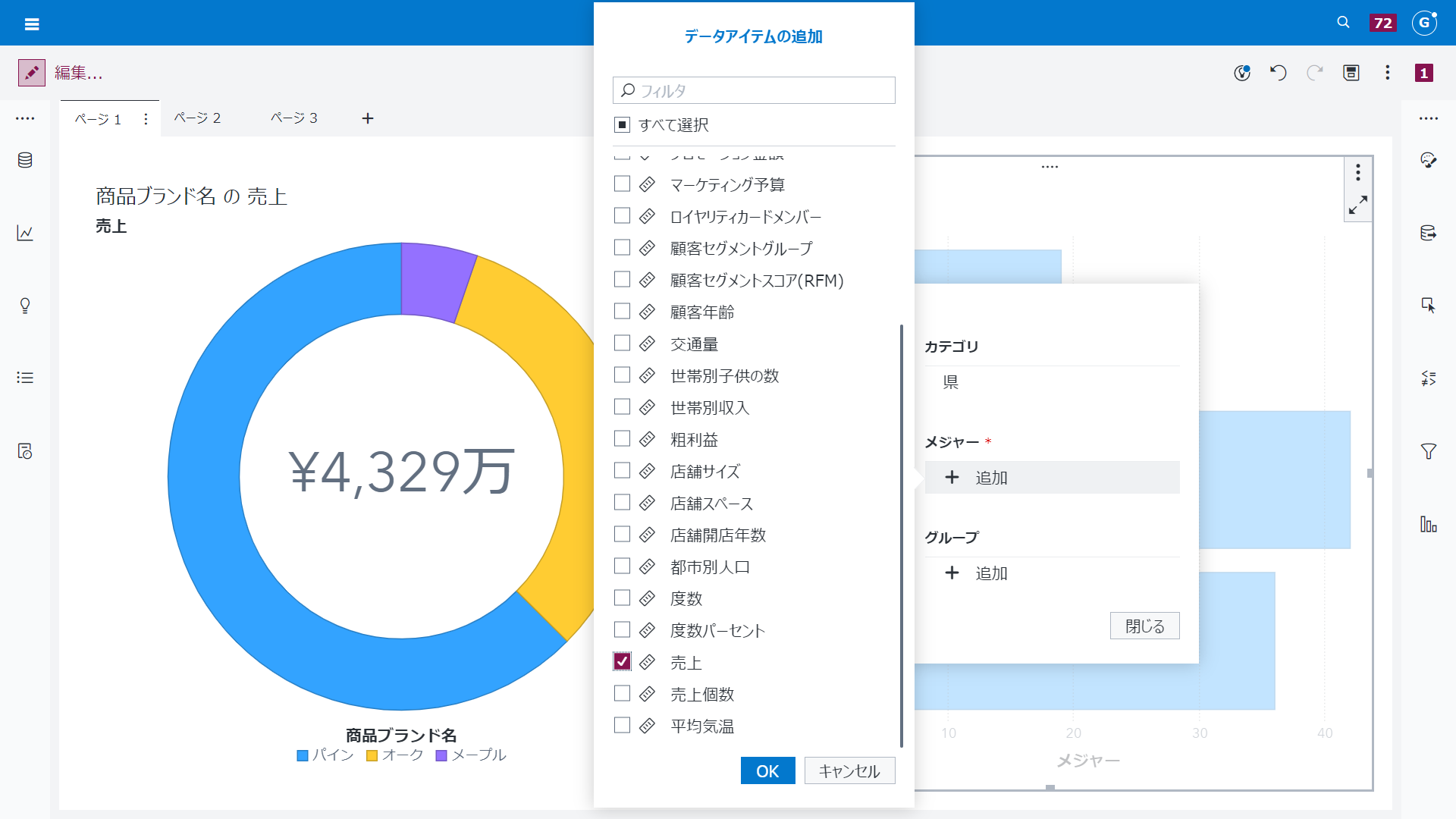Add a new page with plus tab

[368, 118]
